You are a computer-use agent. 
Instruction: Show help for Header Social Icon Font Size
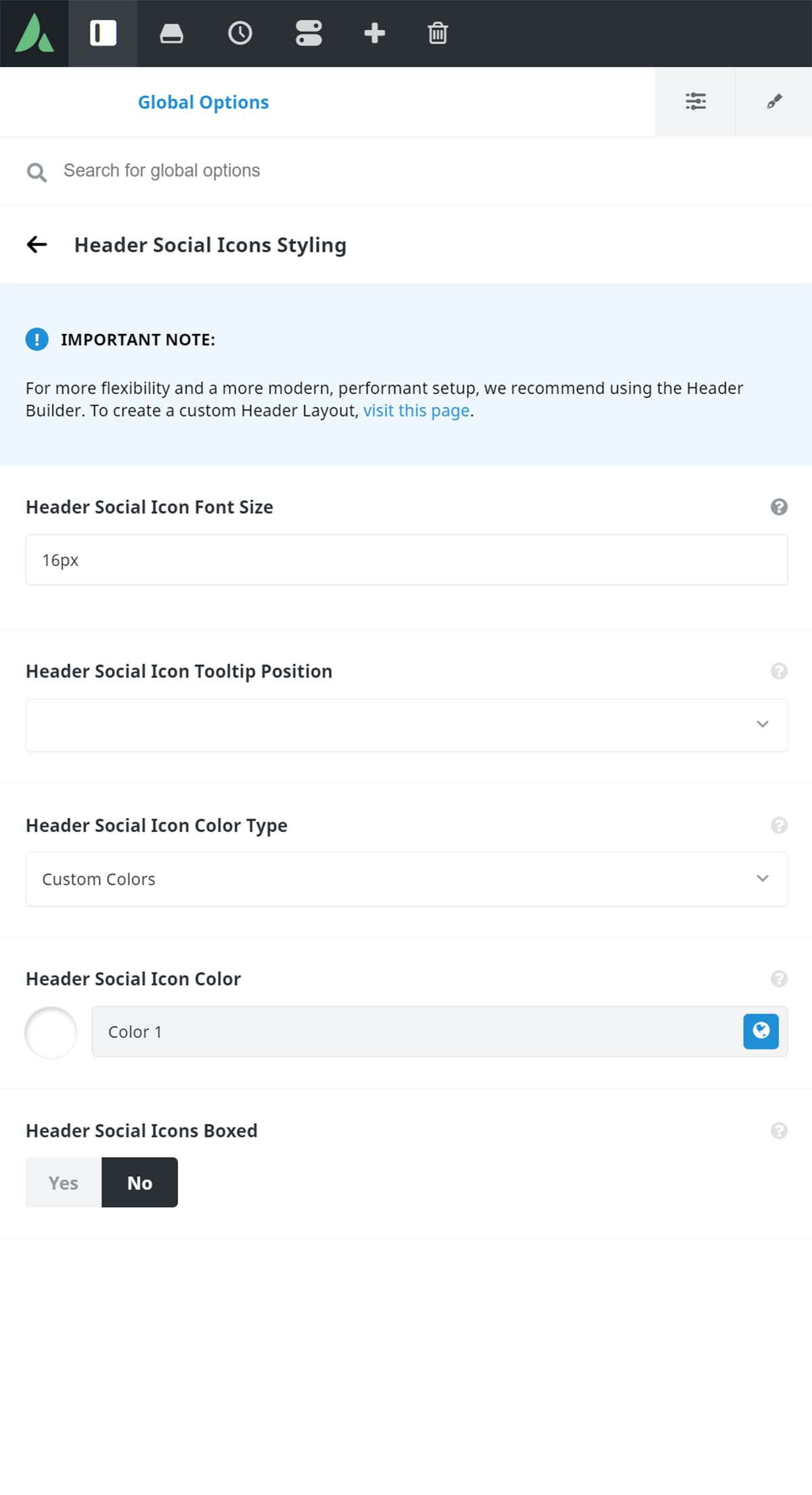779,507
